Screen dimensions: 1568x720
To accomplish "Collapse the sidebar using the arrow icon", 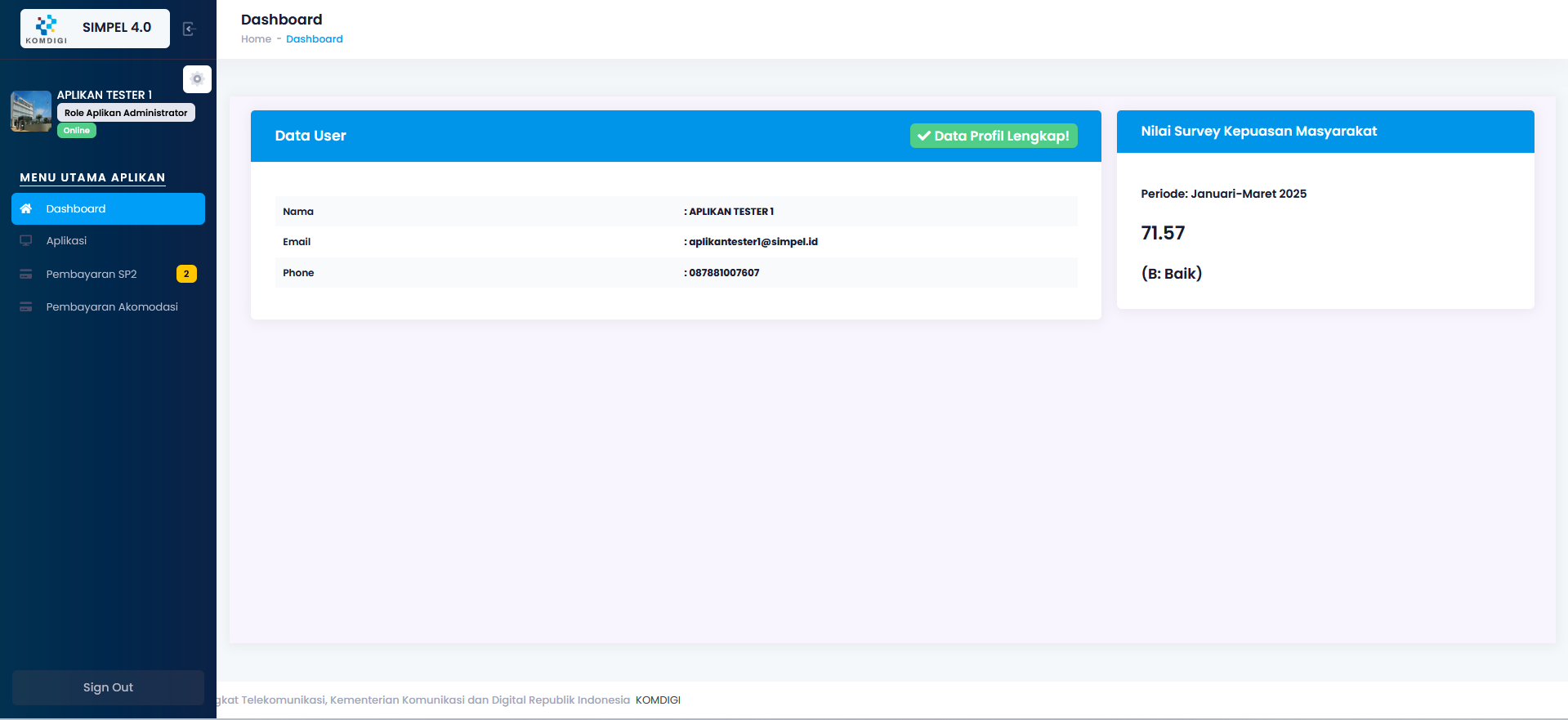I will [x=189, y=29].
